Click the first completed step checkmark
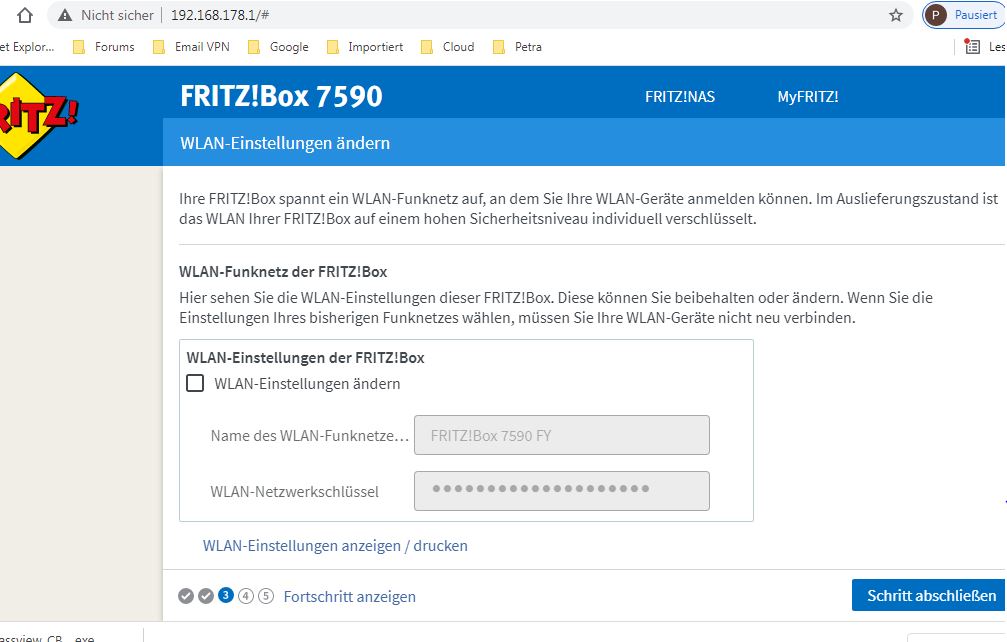 click(186, 596)
